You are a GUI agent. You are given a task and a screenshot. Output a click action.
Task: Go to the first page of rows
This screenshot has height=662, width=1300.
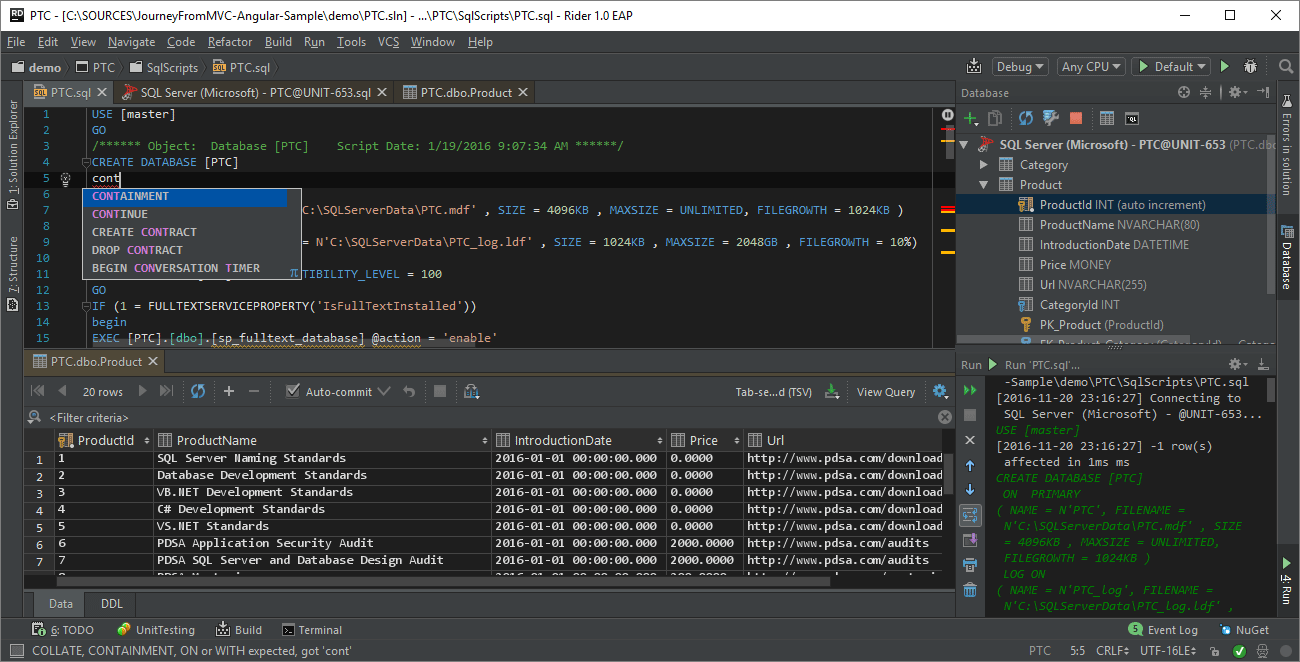coord(38,391)
